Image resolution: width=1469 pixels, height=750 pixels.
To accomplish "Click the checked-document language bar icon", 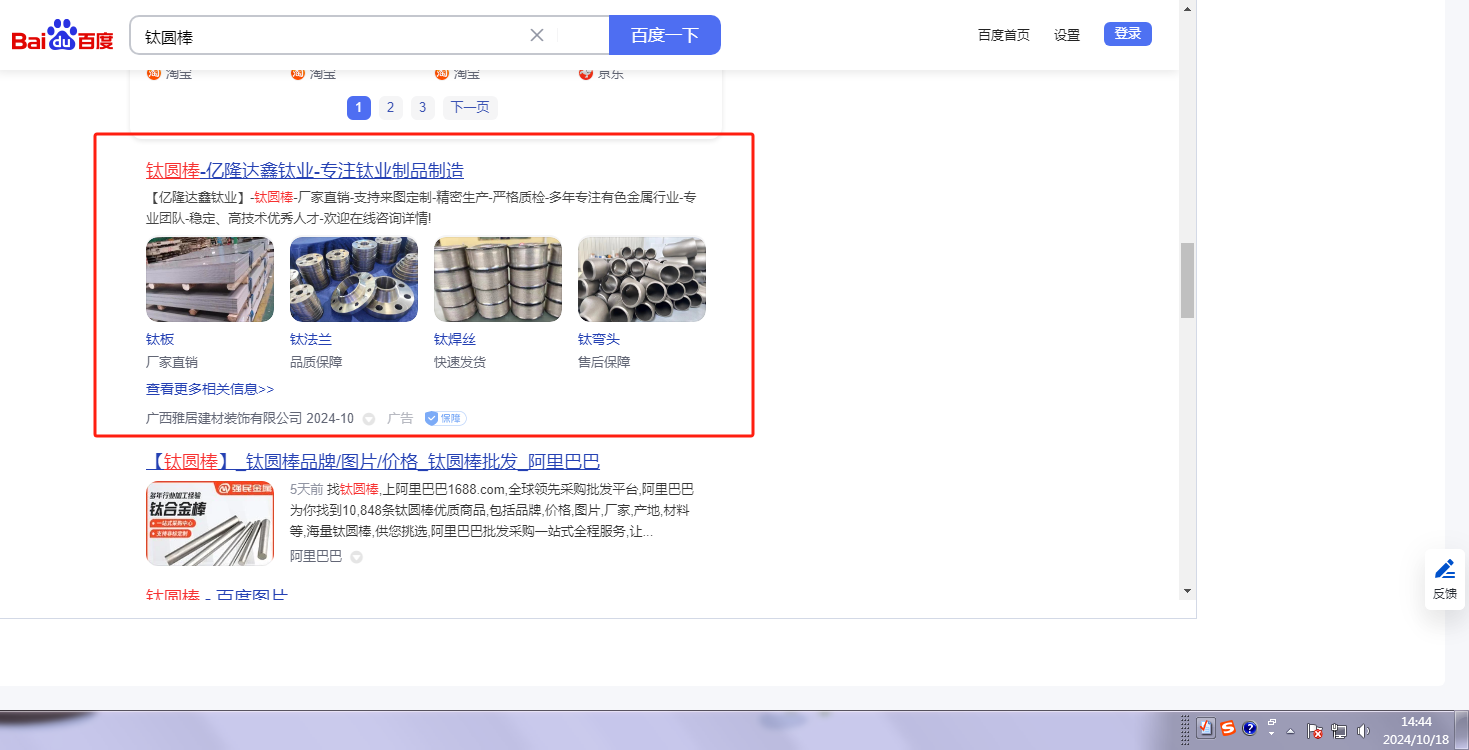I will (1206, 728).
